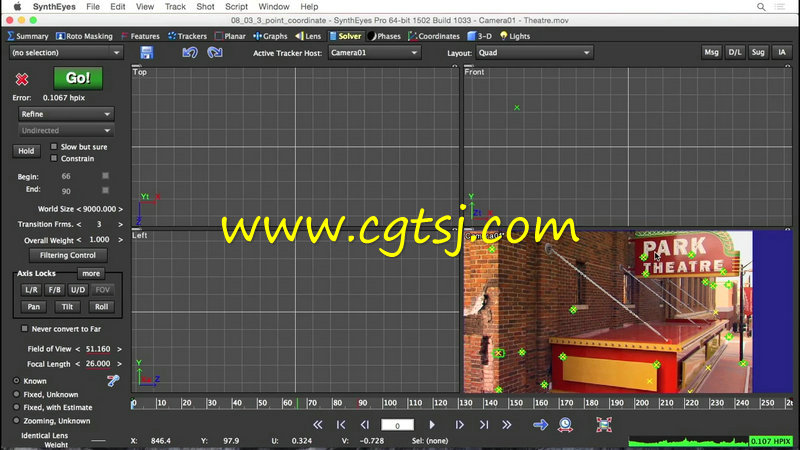Decrease Transition Frms with left arrow
The image size is (800, 450).
[79, 224]
